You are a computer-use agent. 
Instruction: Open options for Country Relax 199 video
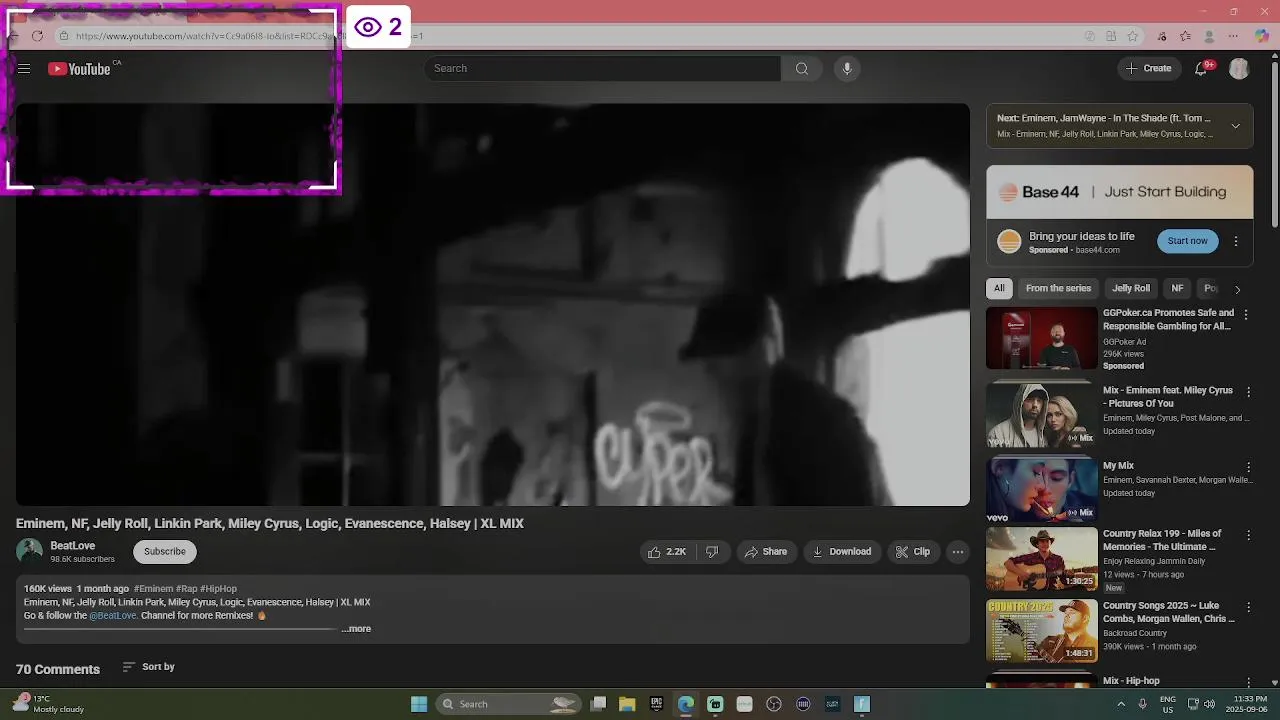(x=1248, y=535)
